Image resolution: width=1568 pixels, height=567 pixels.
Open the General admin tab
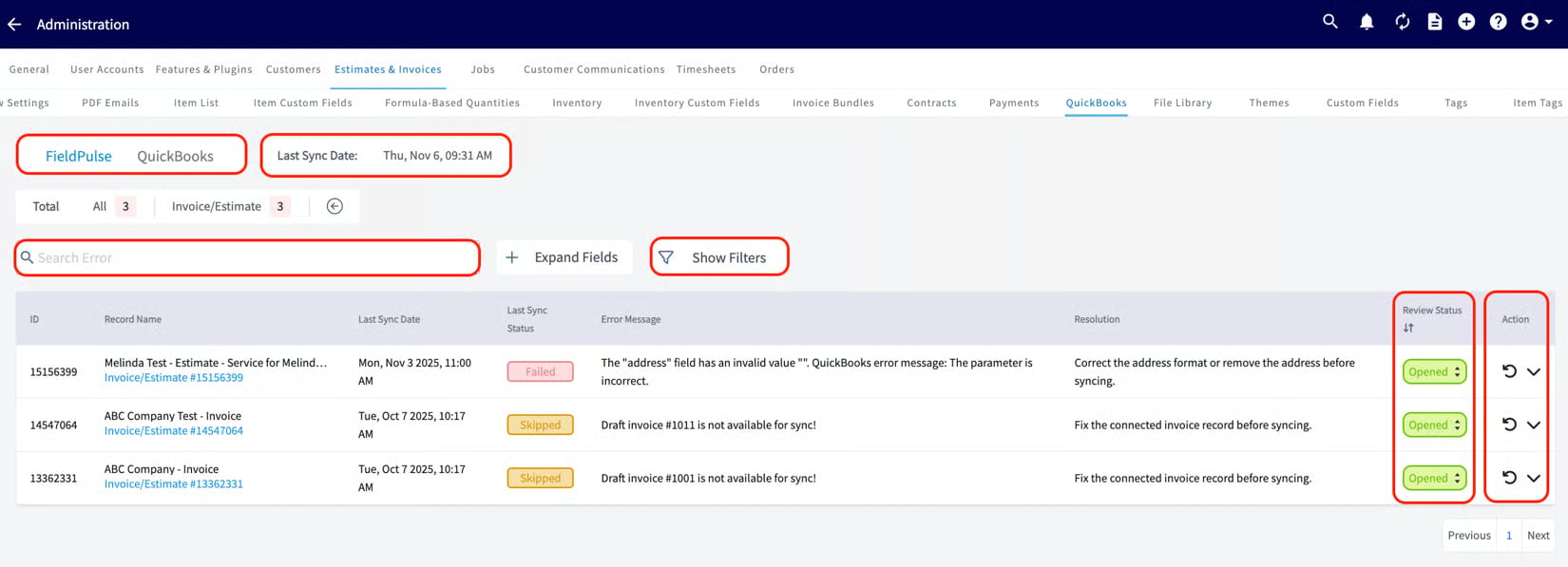(29, 69)
